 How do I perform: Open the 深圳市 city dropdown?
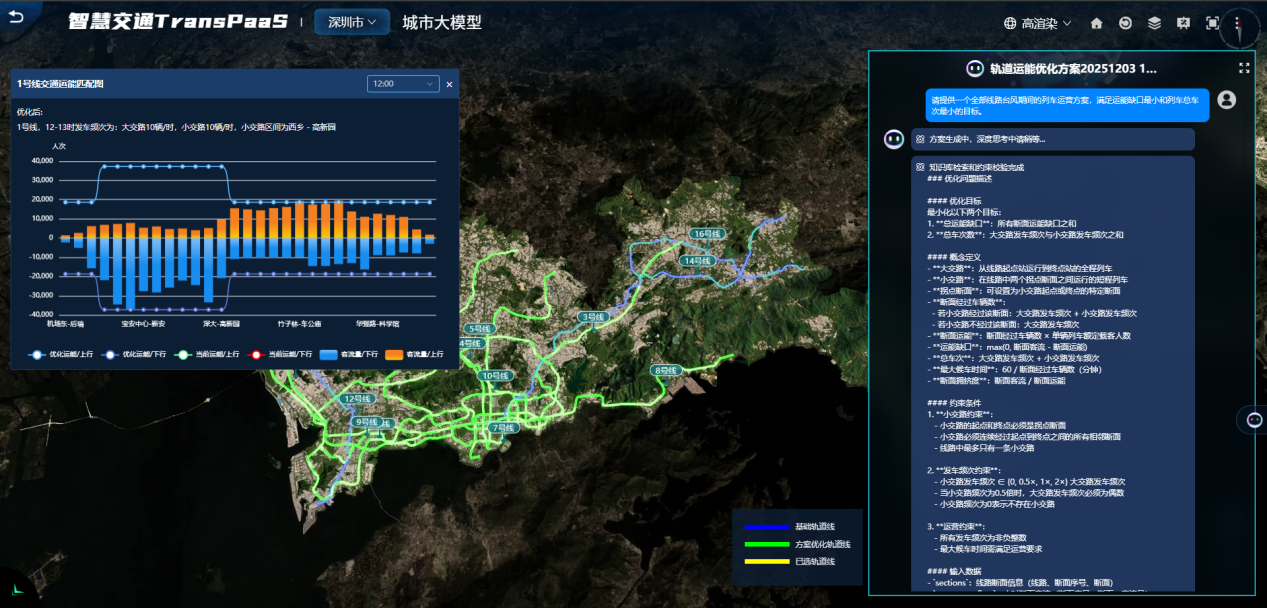tap(351, 22)
